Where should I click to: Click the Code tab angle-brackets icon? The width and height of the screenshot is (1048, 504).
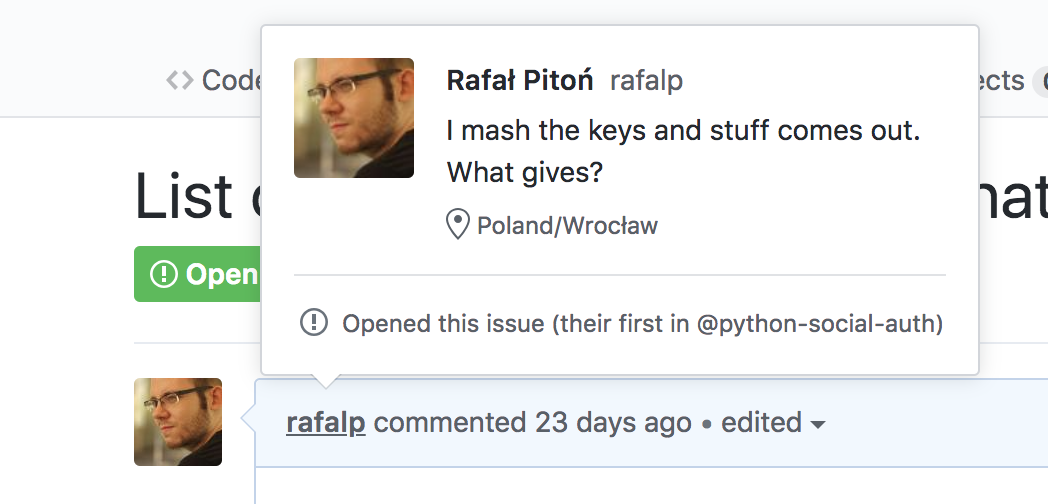pos(180,81)
